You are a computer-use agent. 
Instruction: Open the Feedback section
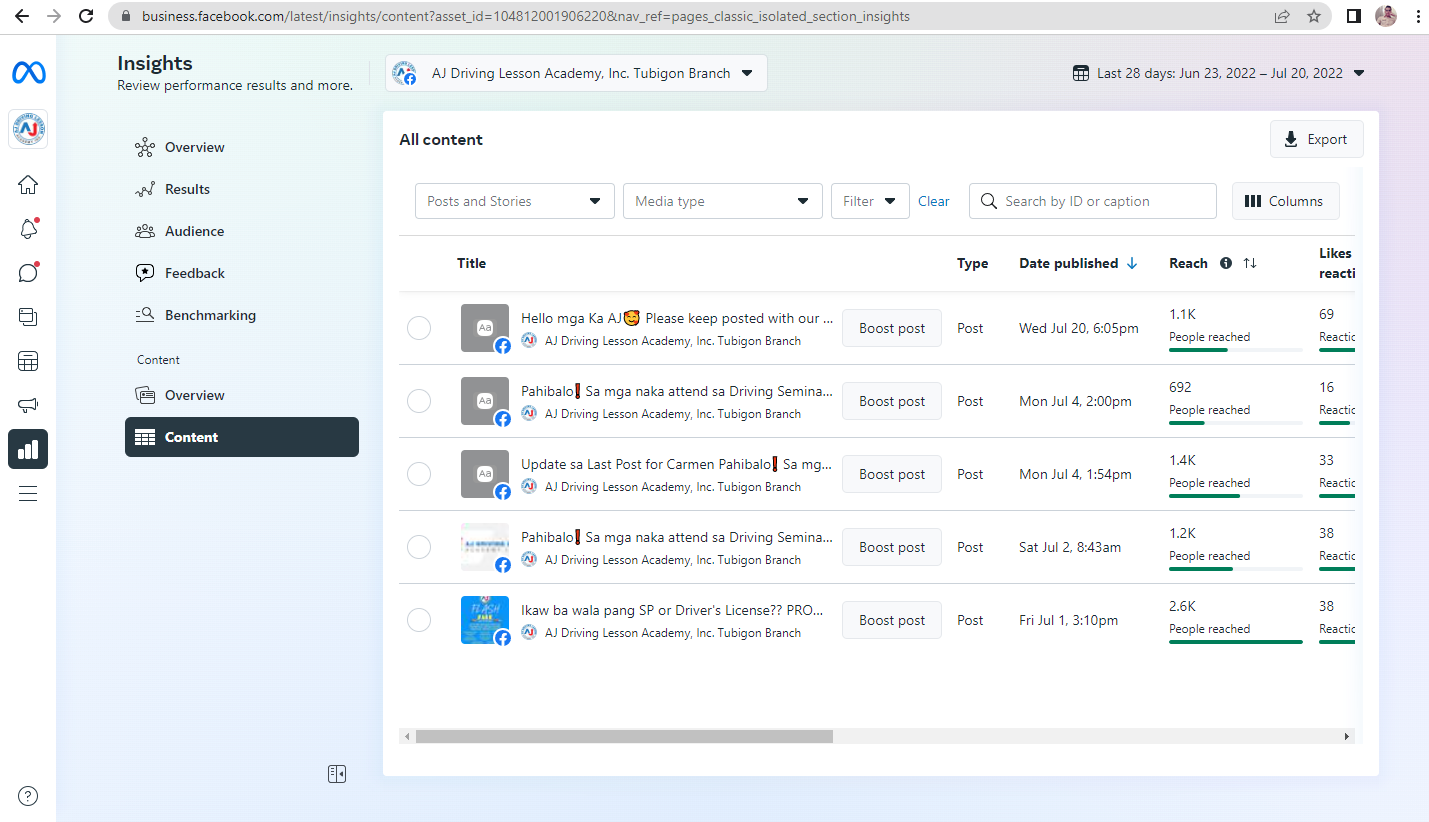coord(241,273)
